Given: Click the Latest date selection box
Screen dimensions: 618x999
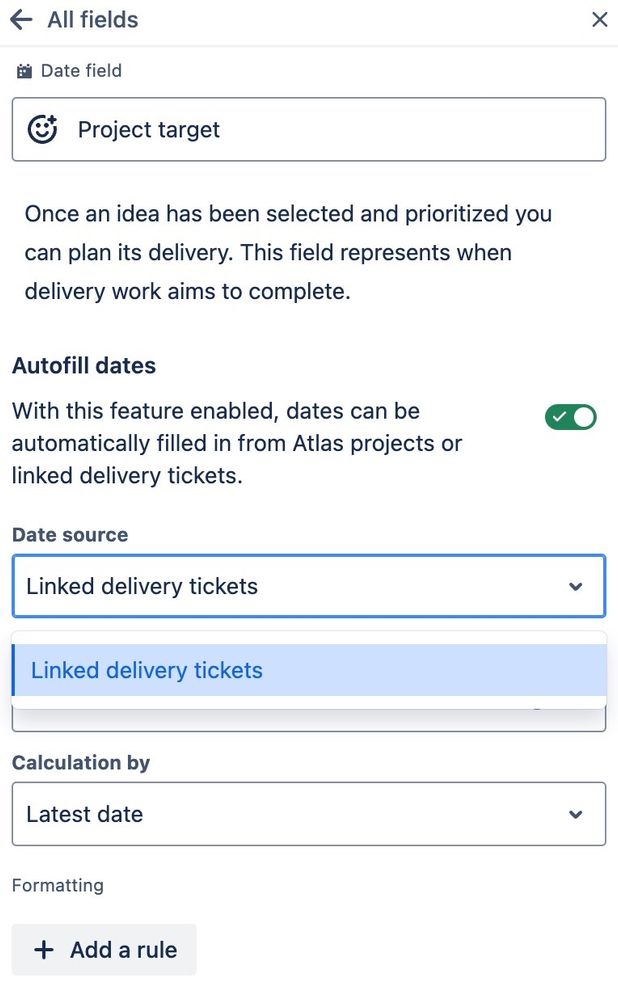Looking at the screenshot, I should click(x=308, y=814).
